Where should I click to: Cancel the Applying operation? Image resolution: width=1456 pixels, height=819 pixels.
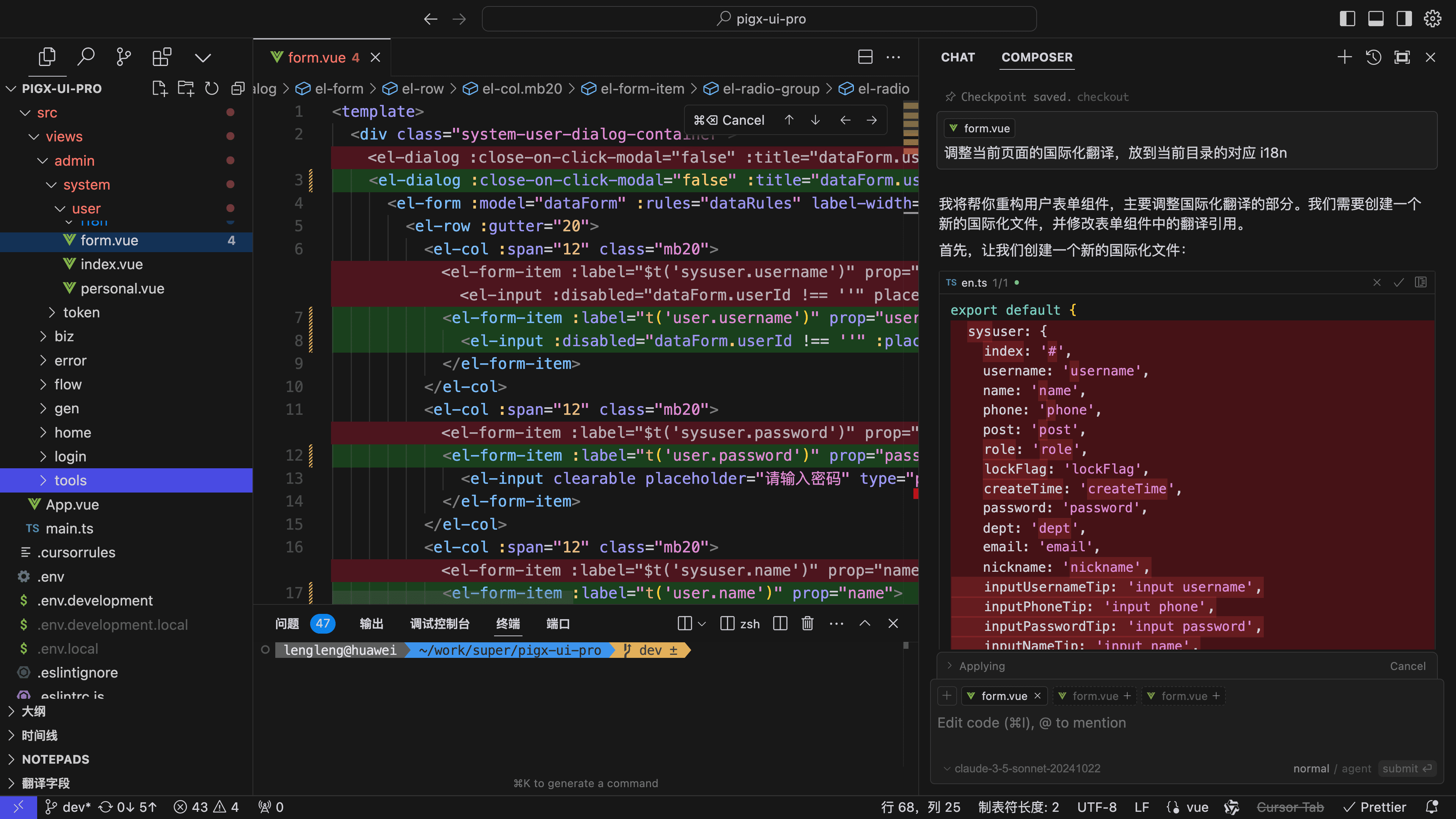(1407, 666)
